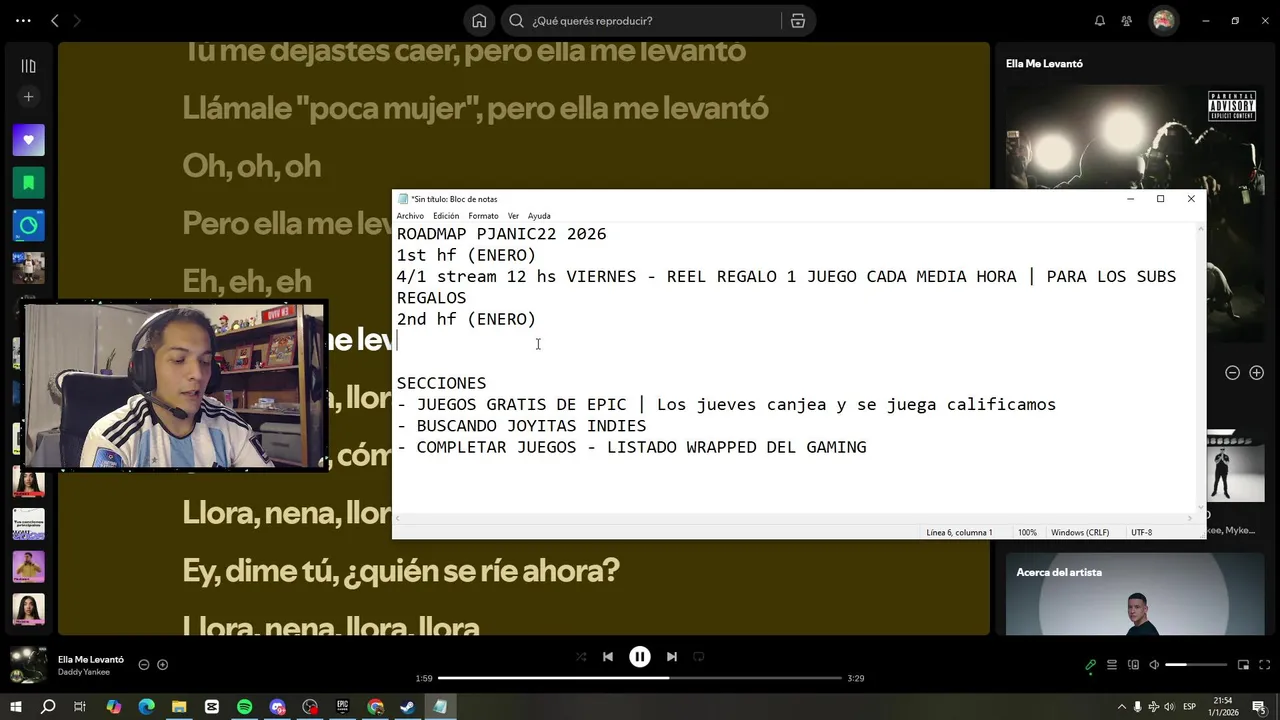Open Ayuda menu in Notepad

[539, 216]
